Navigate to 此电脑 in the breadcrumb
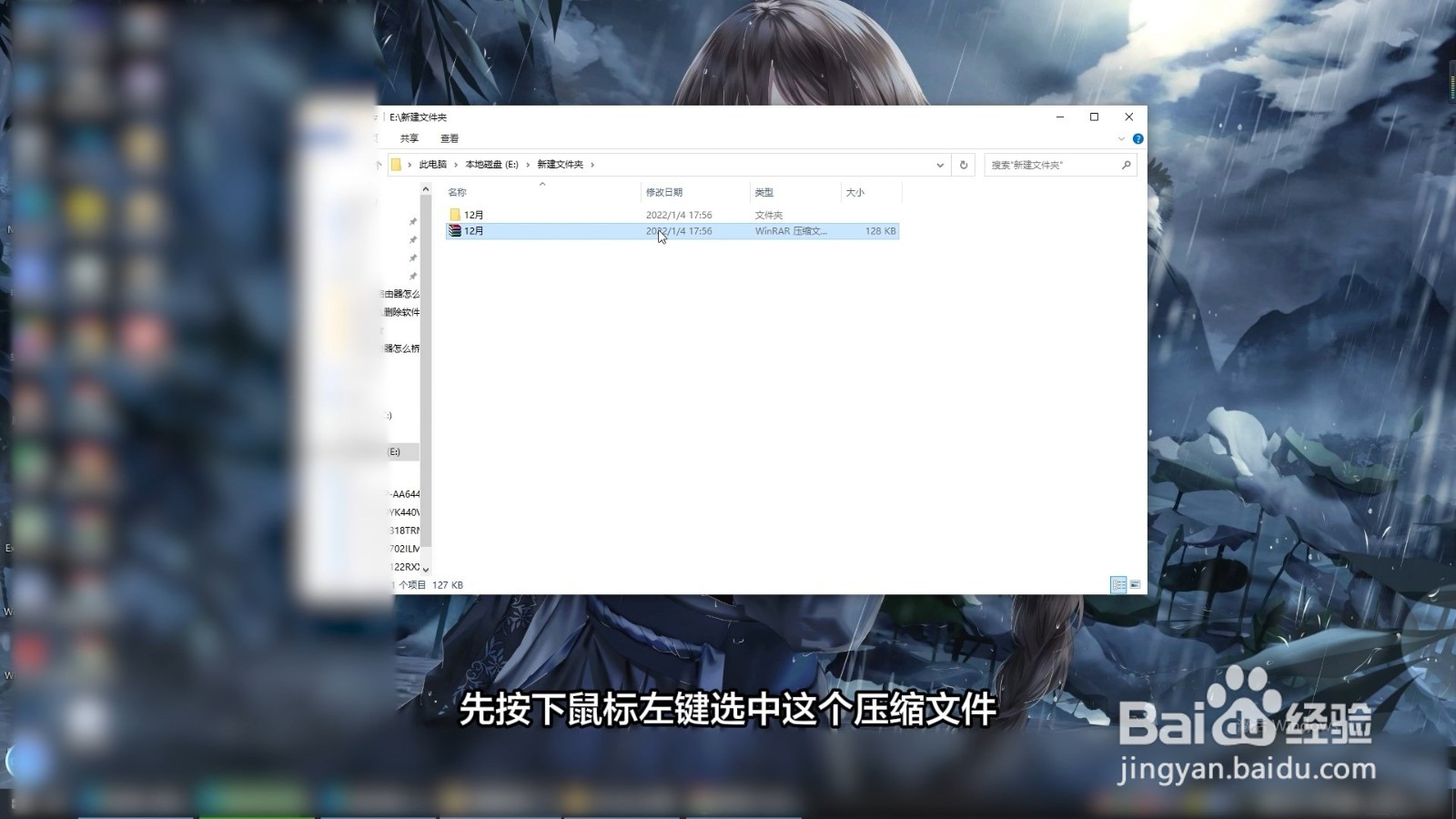 [433, 165]
